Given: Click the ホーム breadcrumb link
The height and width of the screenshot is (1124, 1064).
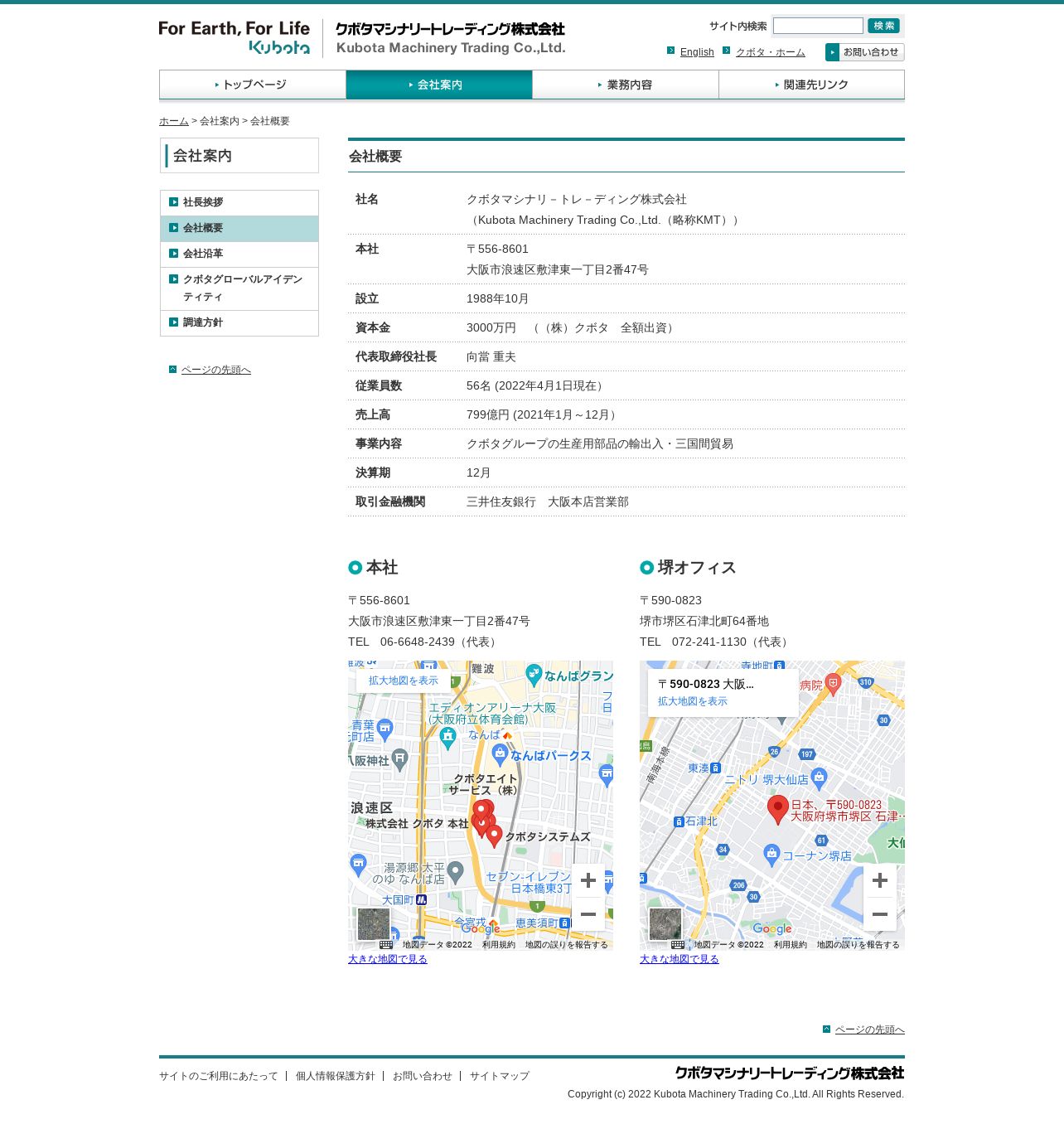Looking at the screenshot, I should pyautogui.click(x=174, y=121).
